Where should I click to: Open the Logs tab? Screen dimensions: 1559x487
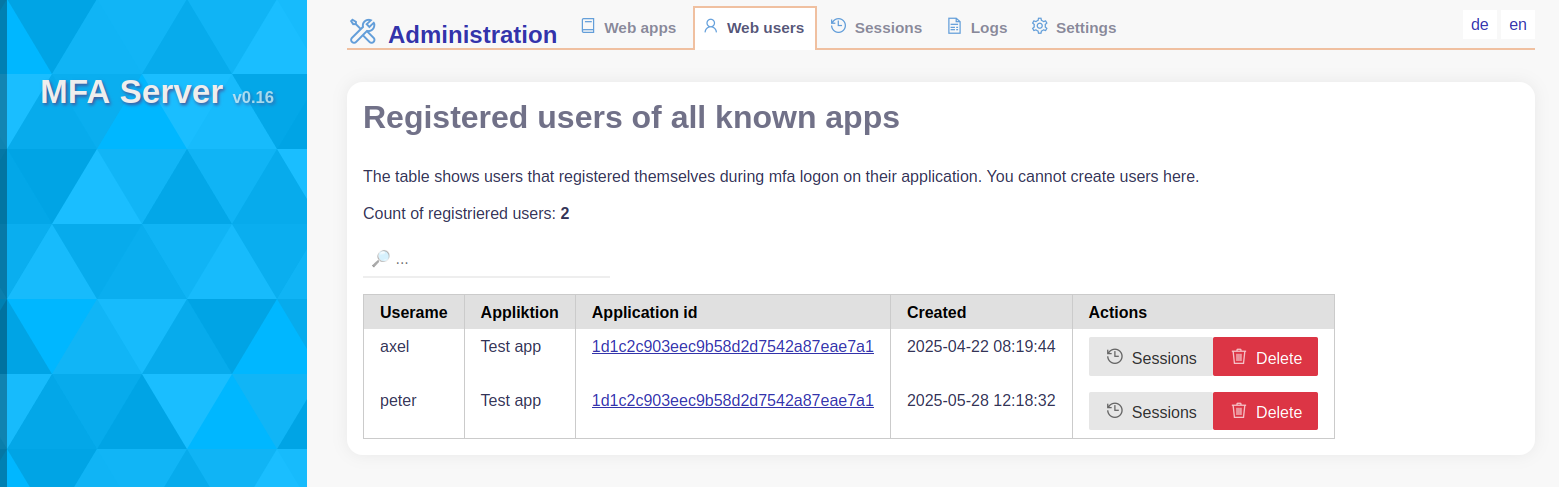(977, 27)
